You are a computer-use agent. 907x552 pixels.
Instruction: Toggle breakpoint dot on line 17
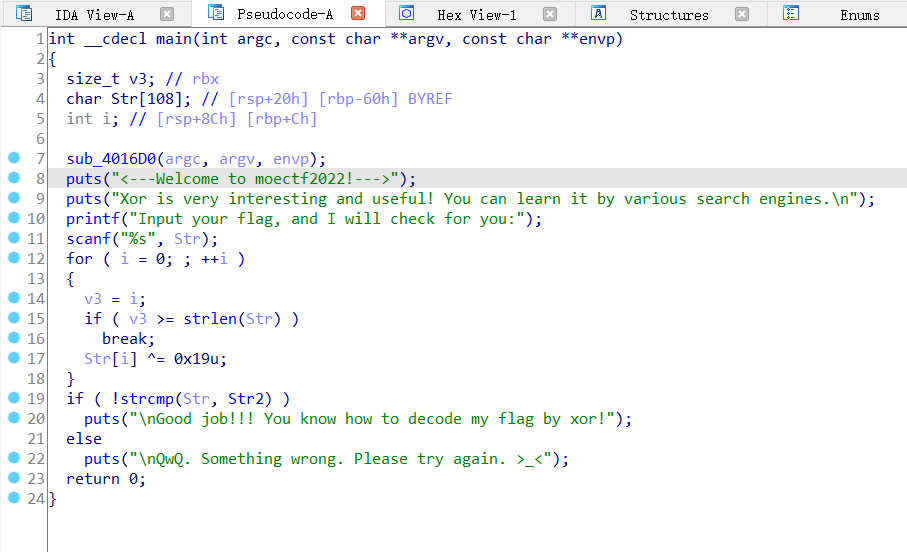(13, 359)
